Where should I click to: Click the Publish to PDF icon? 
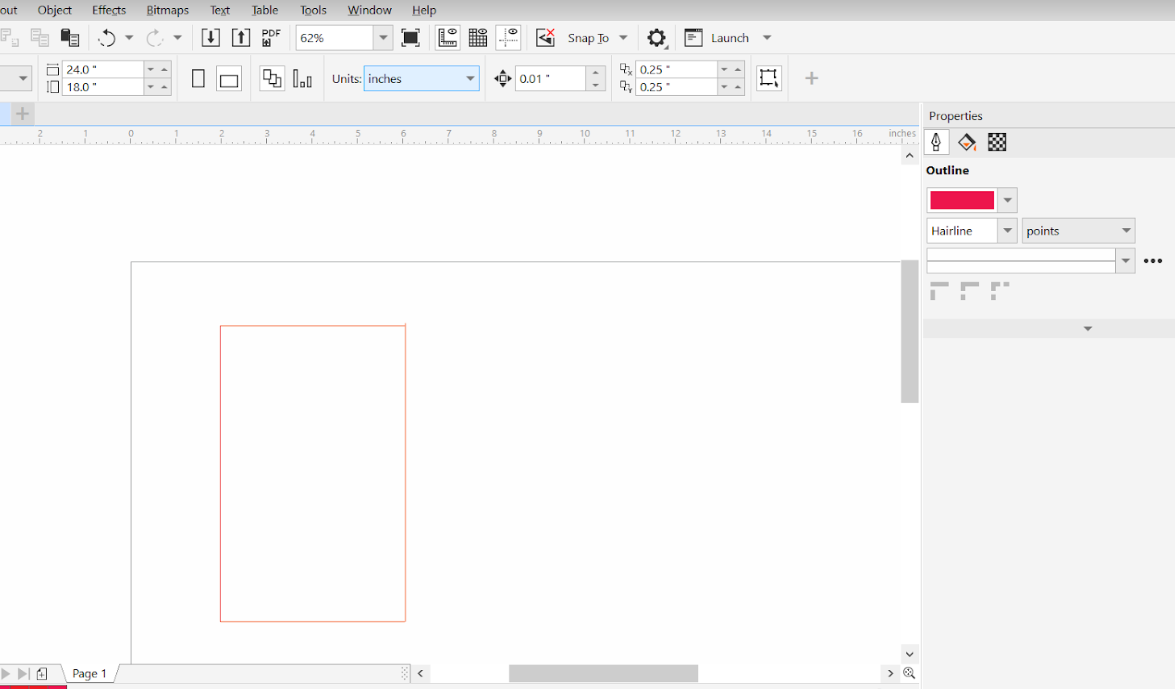[x=271, y=37]
